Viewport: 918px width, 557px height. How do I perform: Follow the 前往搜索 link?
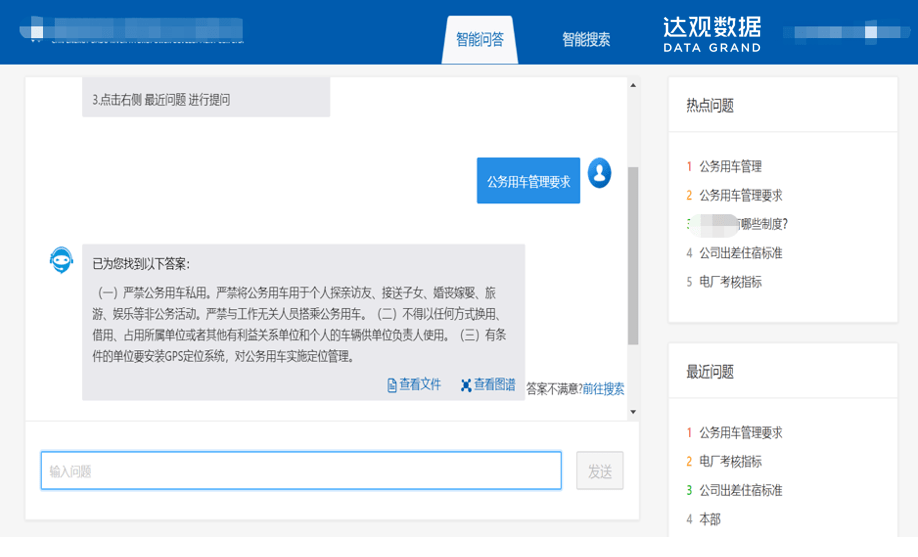[x=603, y=389]
